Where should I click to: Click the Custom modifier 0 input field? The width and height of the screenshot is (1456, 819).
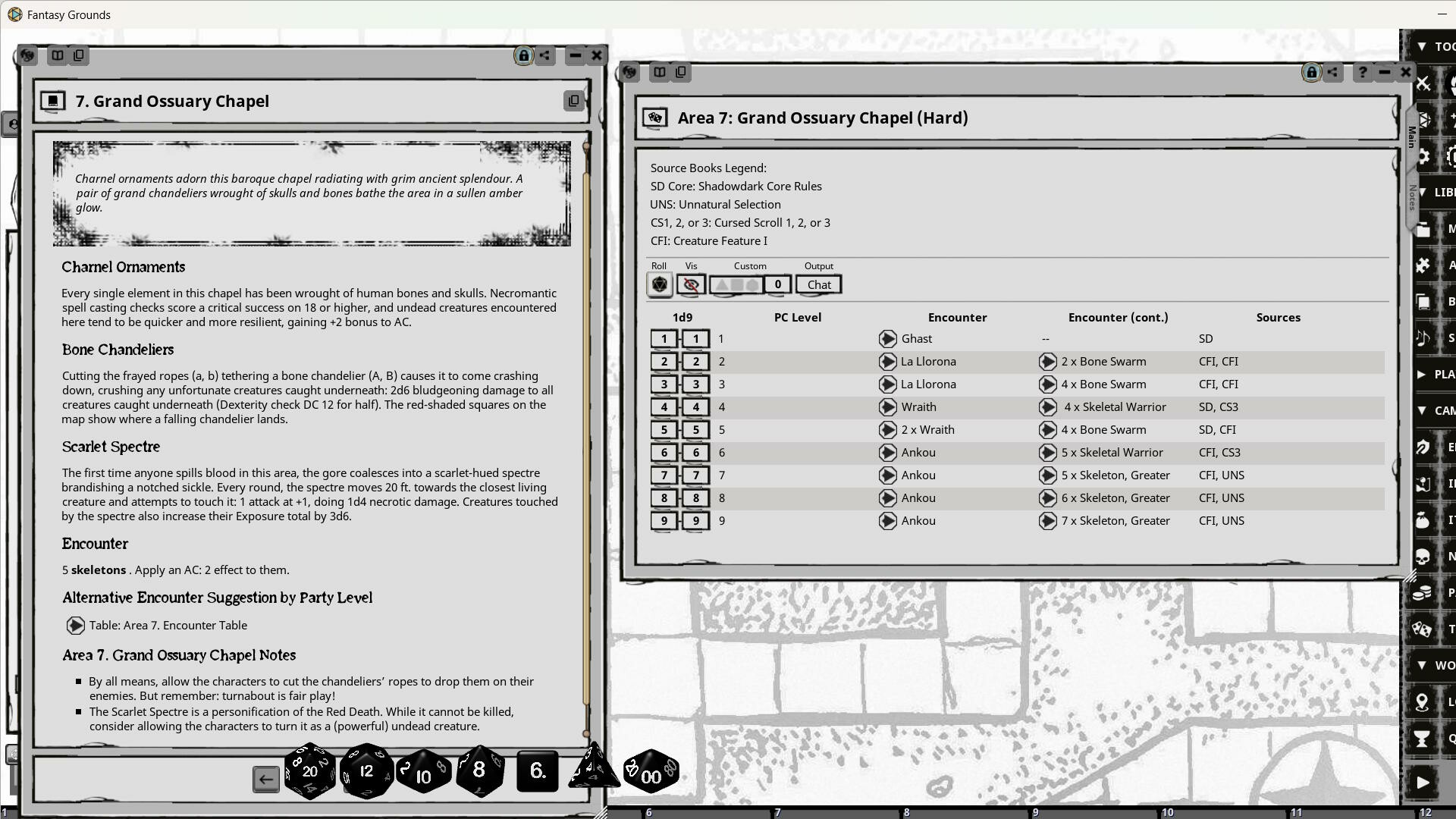777,284
